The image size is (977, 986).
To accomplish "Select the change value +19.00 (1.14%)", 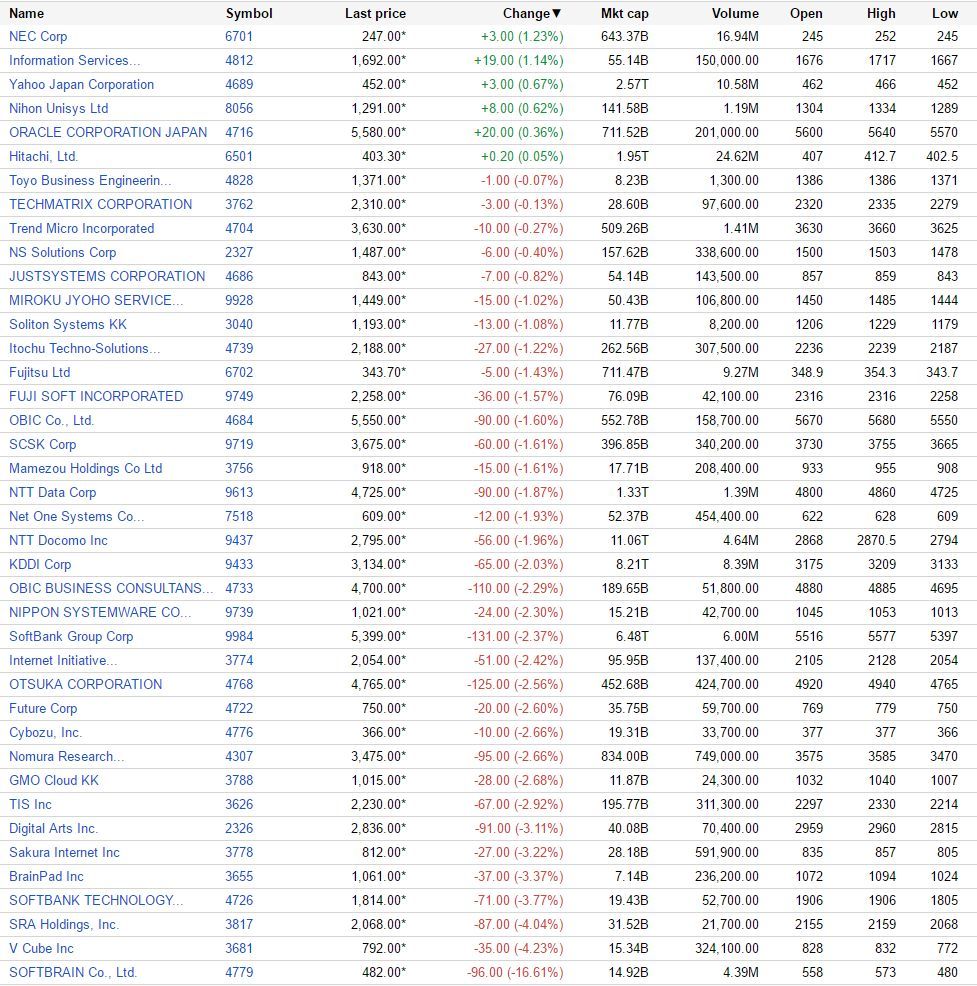I will tap(519, 60).
